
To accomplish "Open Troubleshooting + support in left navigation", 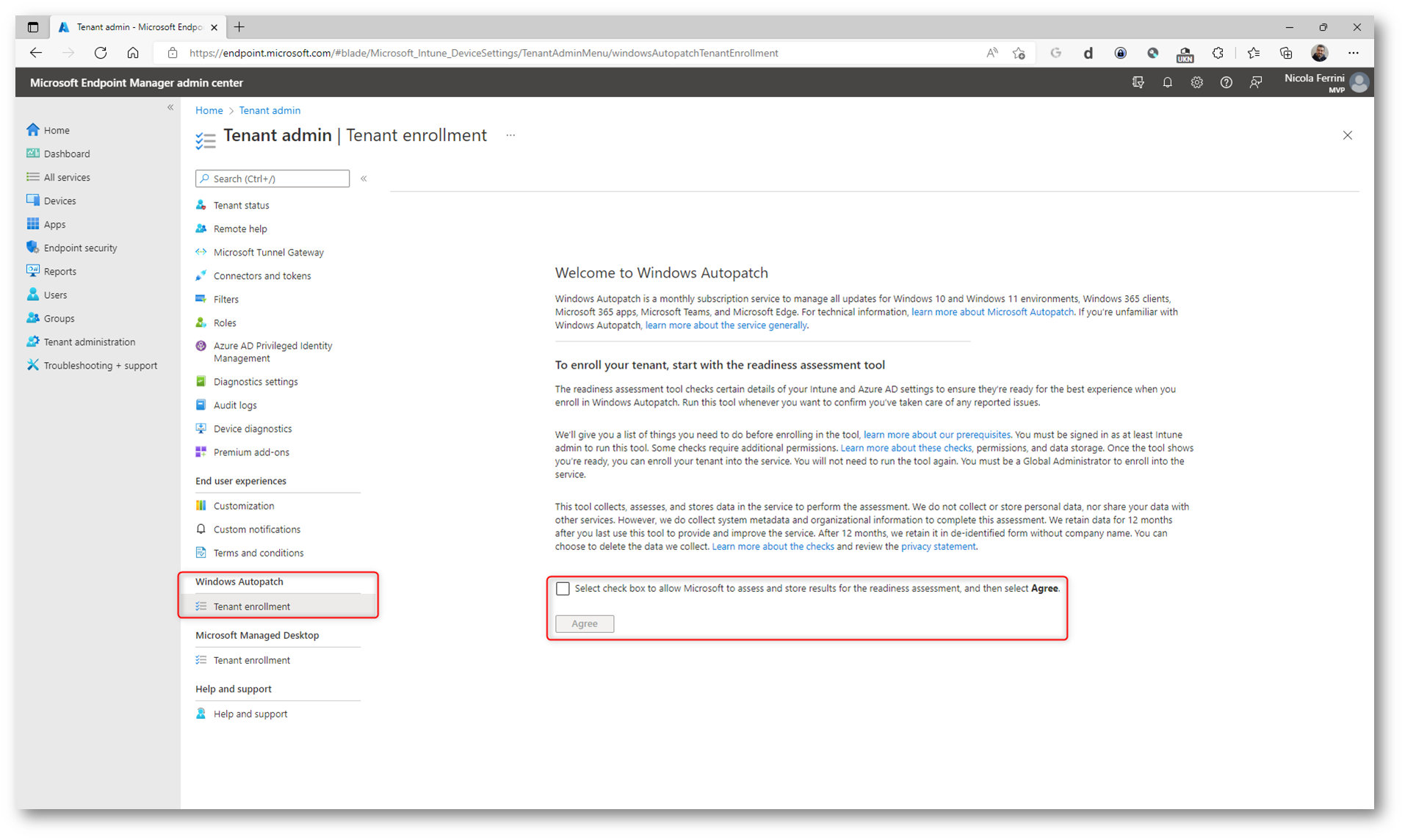I will [x=100, y=366].
